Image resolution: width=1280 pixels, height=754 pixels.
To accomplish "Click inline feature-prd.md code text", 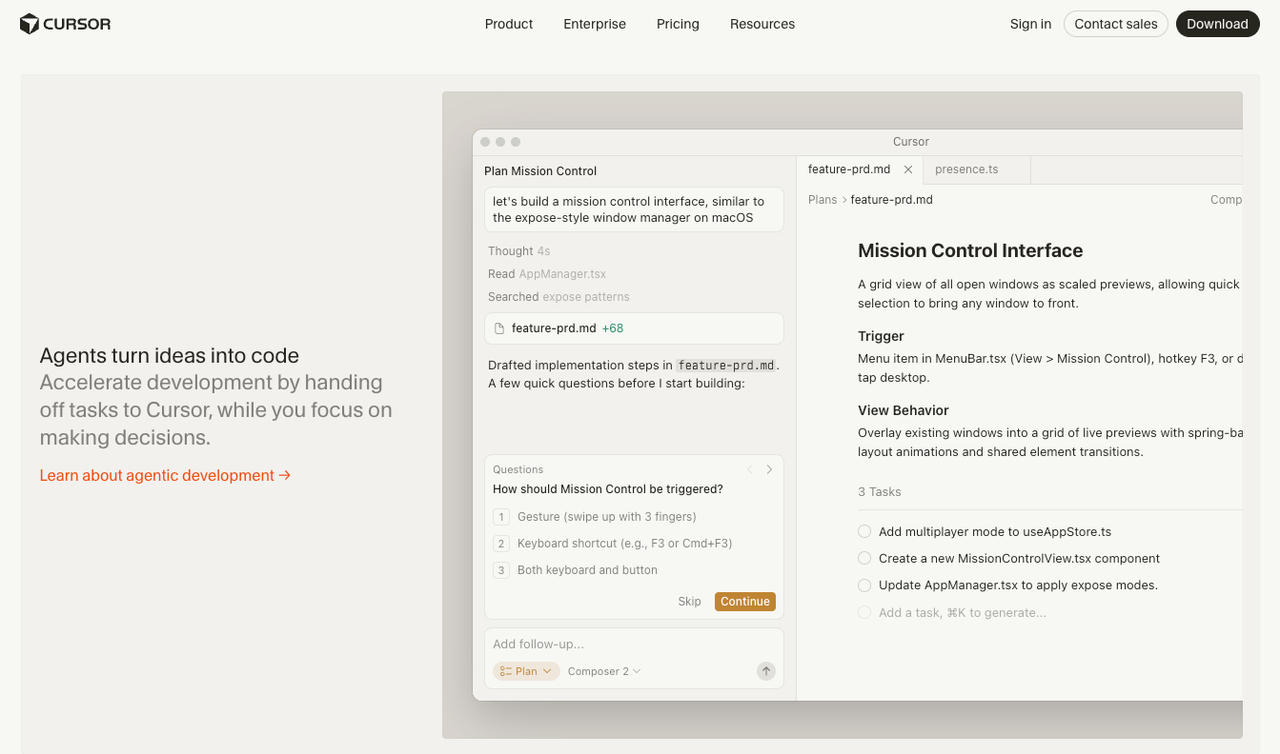I will [x=726, y=365].
